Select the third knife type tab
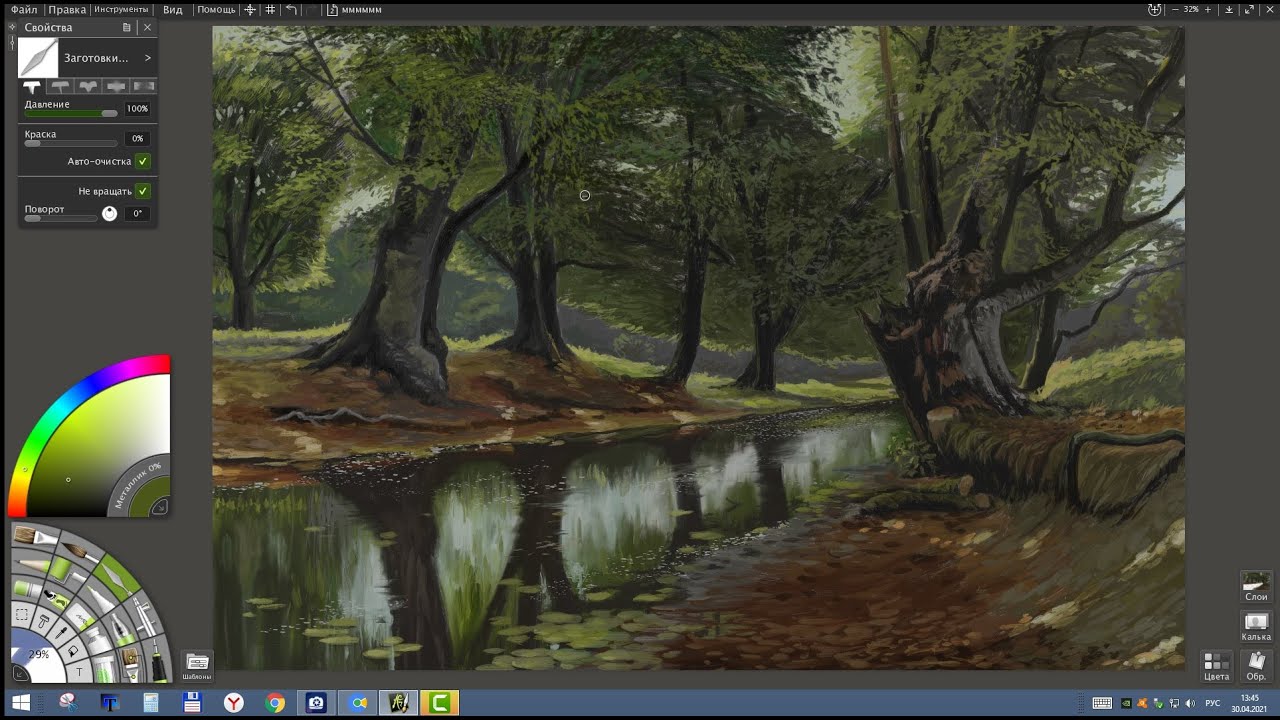 click(89, 86)
